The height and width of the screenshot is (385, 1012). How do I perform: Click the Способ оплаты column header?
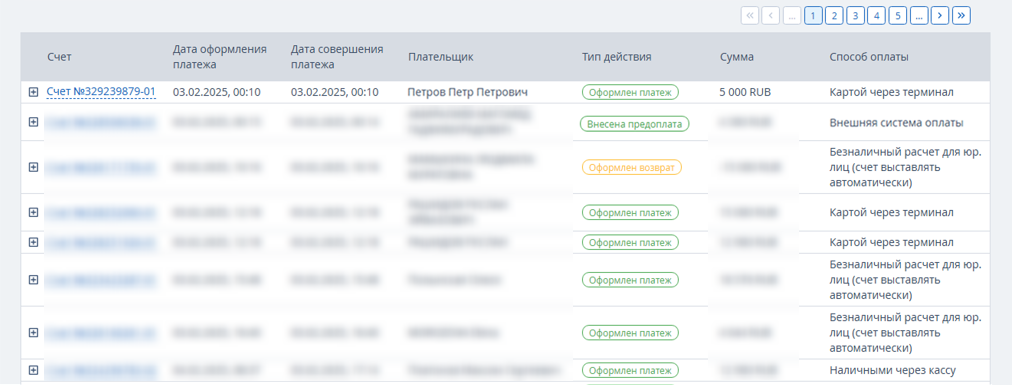point(869,57)
